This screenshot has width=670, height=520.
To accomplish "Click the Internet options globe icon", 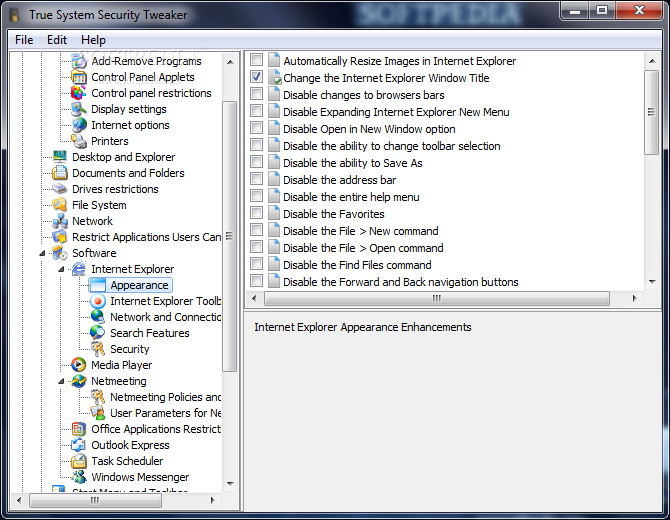I will 79,125.
